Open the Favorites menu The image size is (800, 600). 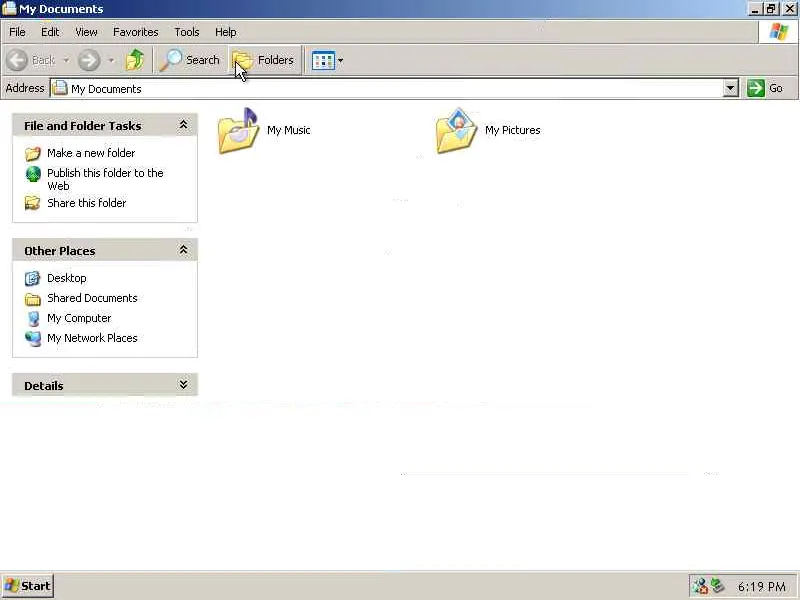[136, 32]
